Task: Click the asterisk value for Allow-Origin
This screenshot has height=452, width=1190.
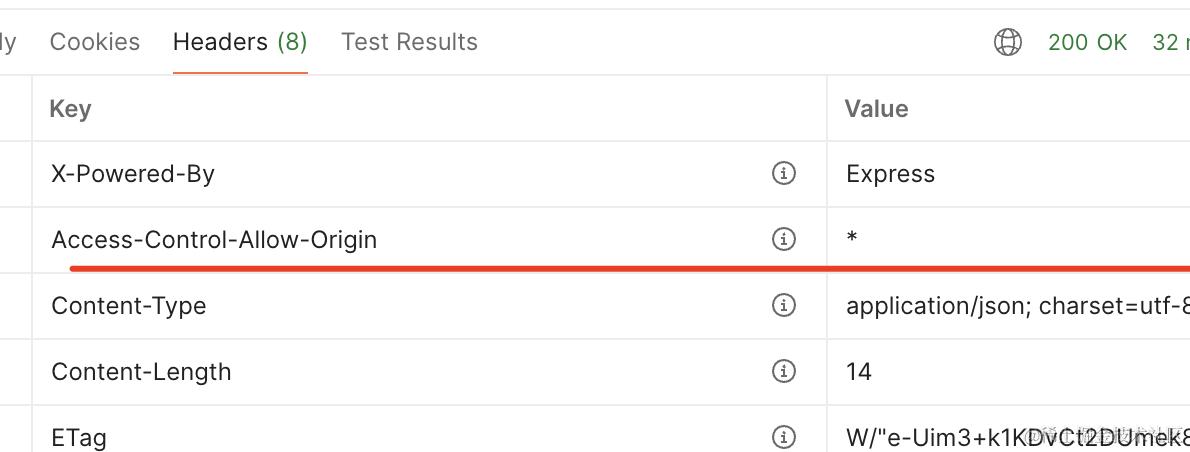Action: [852, 240]
